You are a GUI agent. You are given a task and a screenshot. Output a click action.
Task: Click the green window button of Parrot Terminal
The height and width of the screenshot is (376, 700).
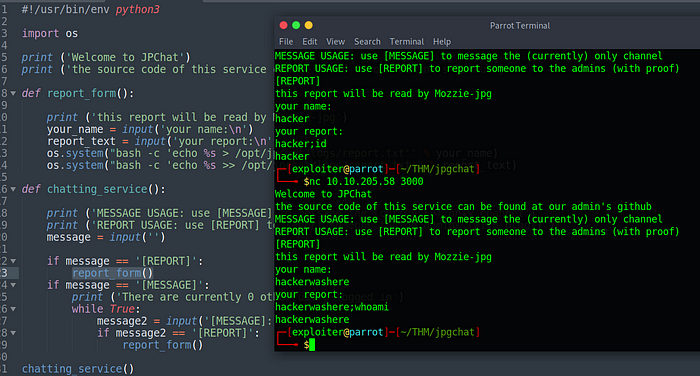click(x=296, y=25)
